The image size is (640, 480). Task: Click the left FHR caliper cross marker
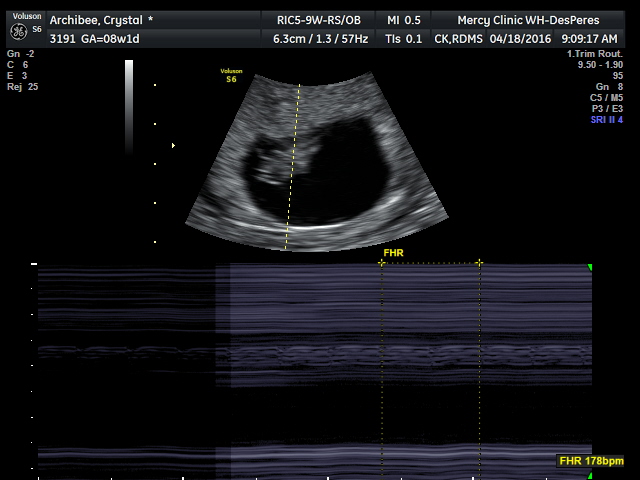coord(382,263)
